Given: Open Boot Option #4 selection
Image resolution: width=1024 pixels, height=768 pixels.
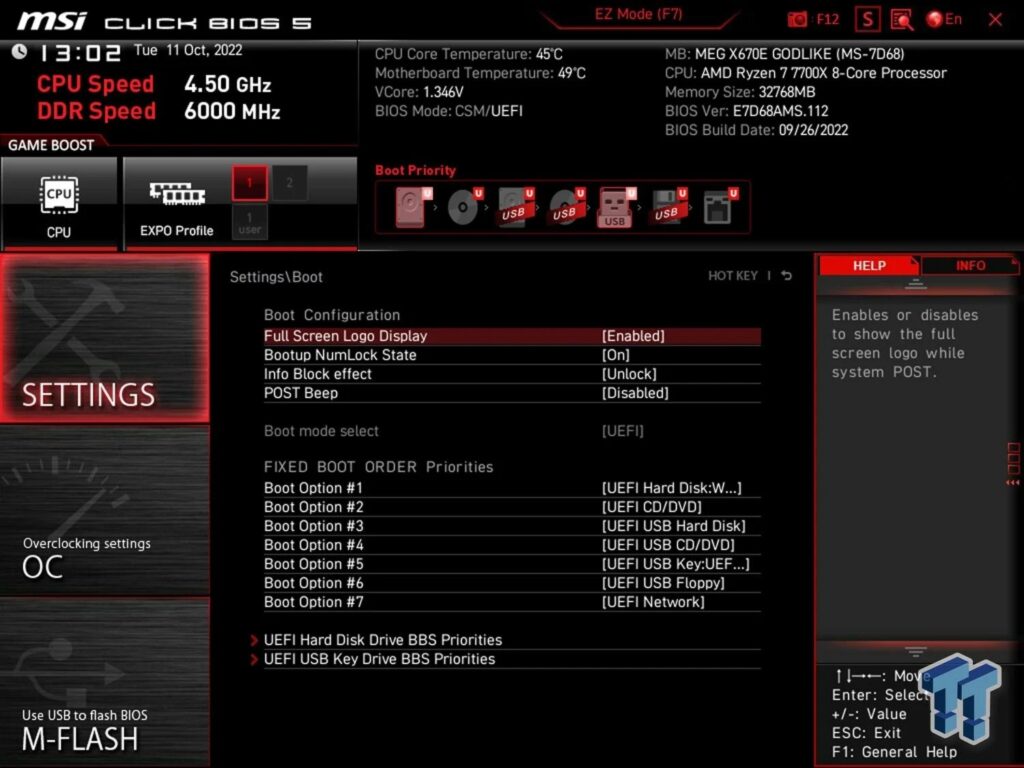Looking at the screenshot, I should (512, 545).
